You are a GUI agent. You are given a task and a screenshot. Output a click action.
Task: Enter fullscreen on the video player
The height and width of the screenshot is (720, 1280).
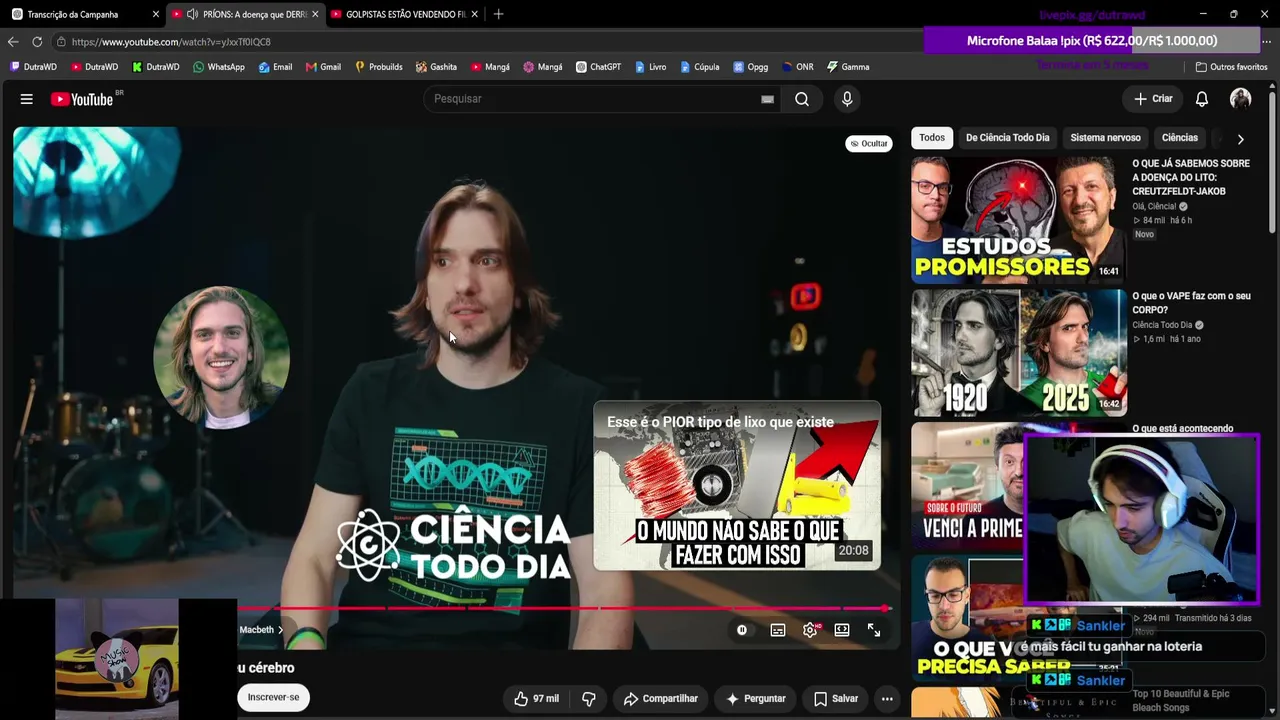pyautogui.click(x=874, y=630)
